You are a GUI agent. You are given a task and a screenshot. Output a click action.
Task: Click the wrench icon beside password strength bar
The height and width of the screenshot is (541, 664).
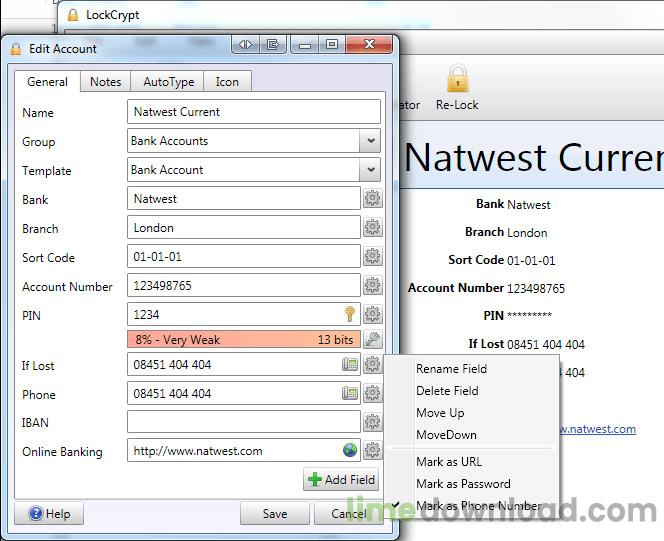pyautogui.click(x=372, y=340)
